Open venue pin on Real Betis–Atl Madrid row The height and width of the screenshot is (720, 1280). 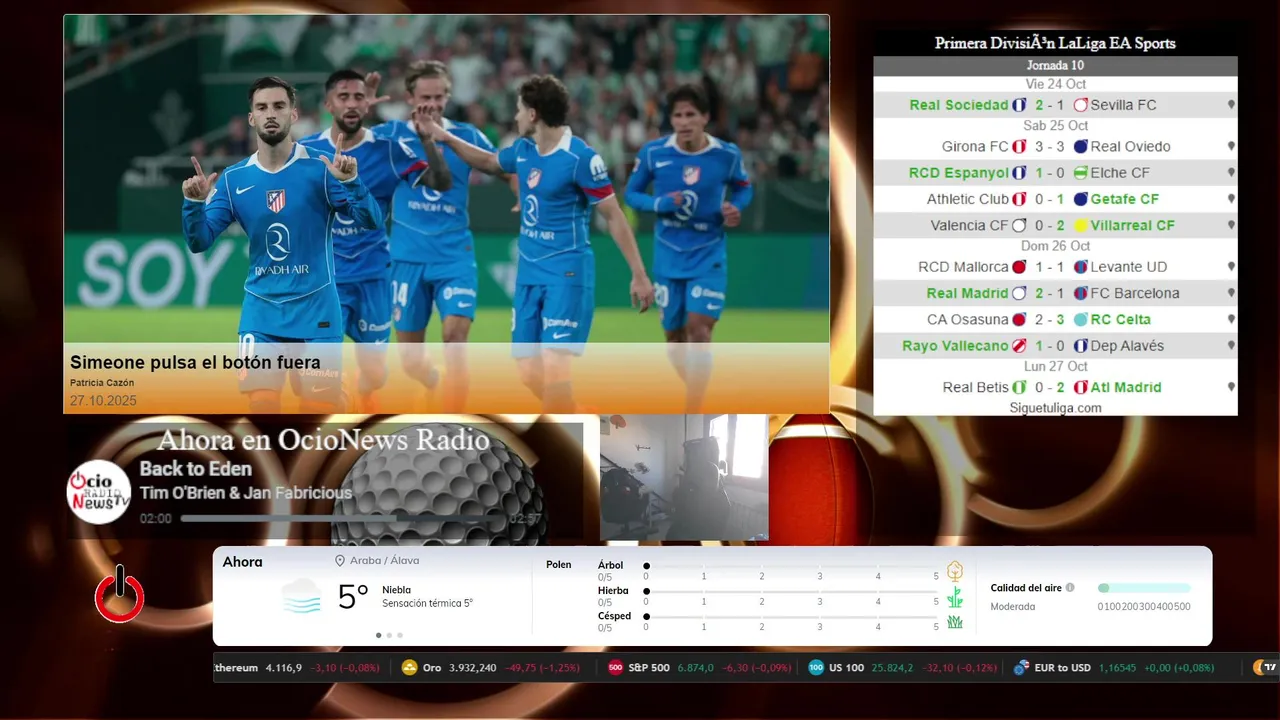[1231, 387]
